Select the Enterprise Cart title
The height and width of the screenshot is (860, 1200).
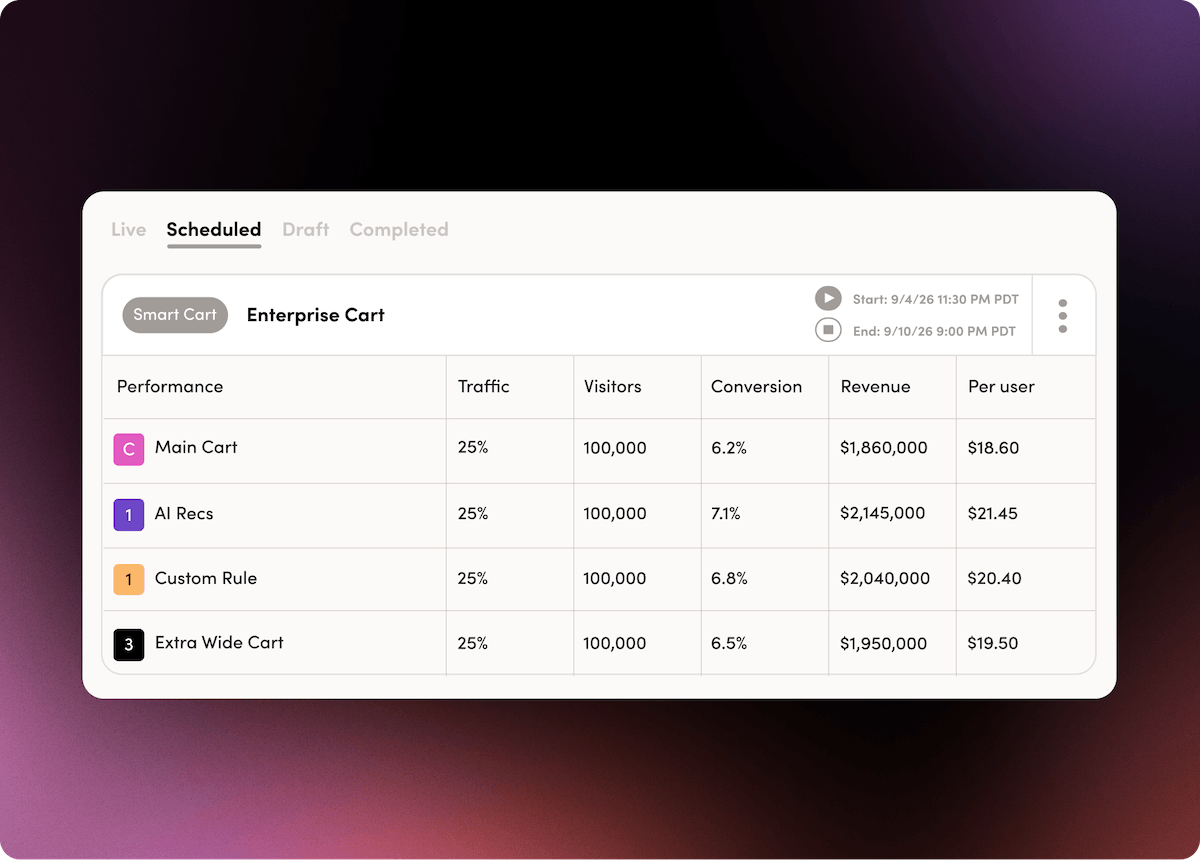[x=315, y=315]
